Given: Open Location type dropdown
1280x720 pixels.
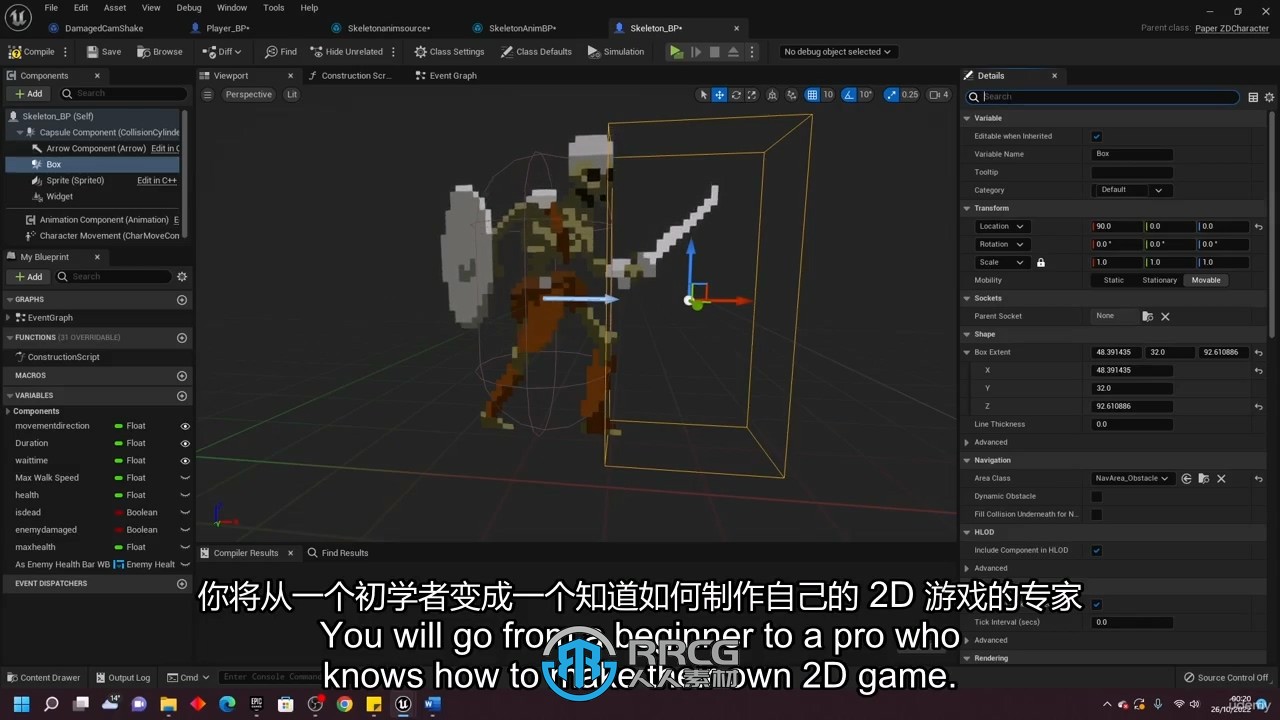Looking at the screenshot, I should (1002, 227).
